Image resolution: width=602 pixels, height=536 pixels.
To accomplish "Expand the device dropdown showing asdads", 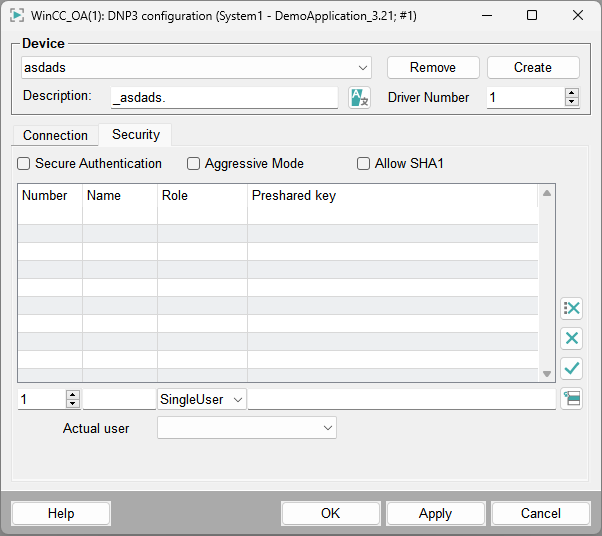I will click(x=363, y=68).
